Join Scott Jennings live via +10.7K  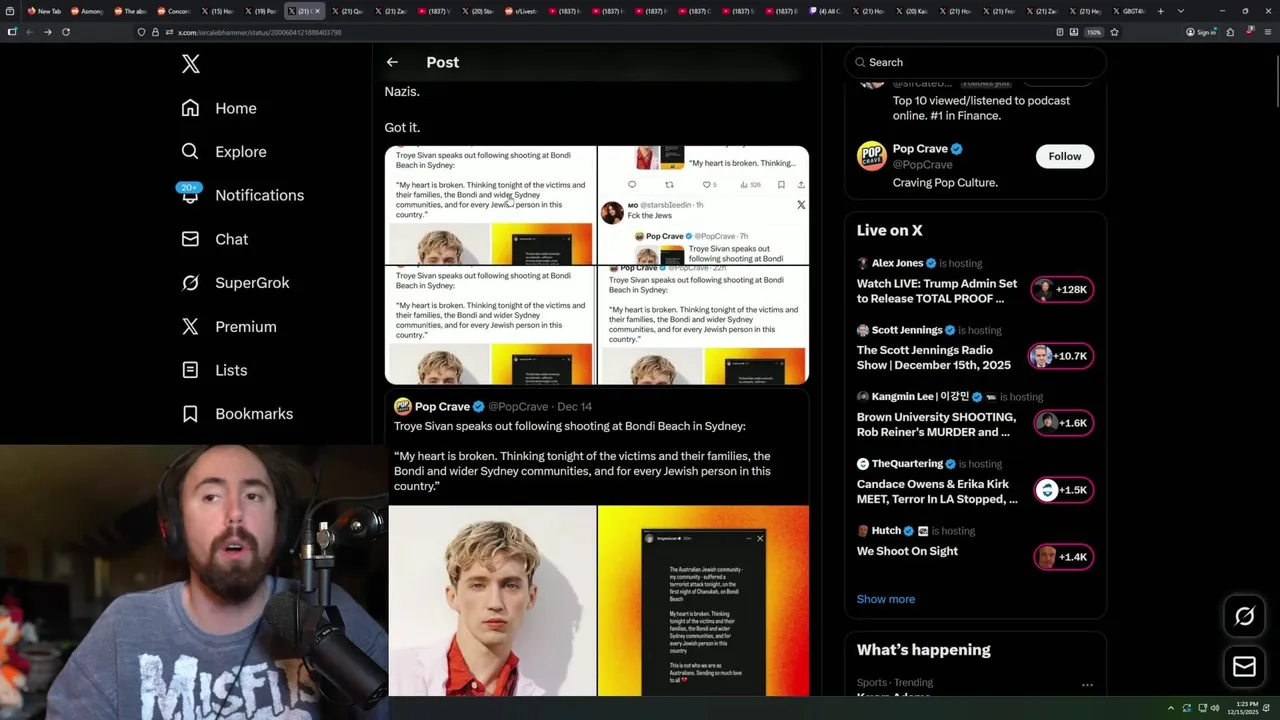(x=1061, y=356)
